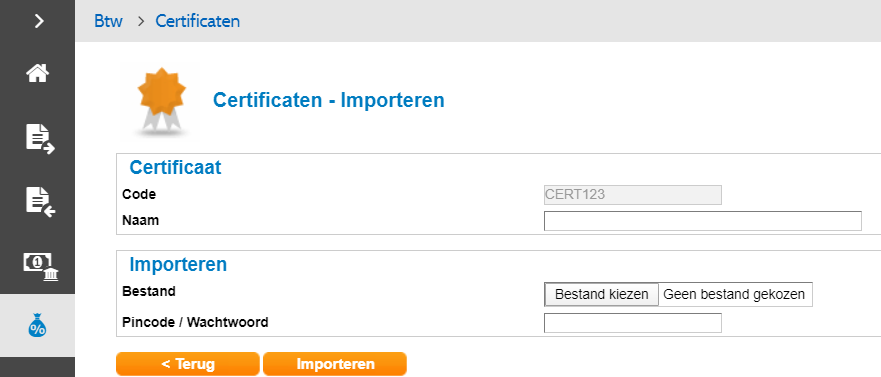881x377 pixels.
Task: Select the percent money bag icon
Action: (37, 325)
